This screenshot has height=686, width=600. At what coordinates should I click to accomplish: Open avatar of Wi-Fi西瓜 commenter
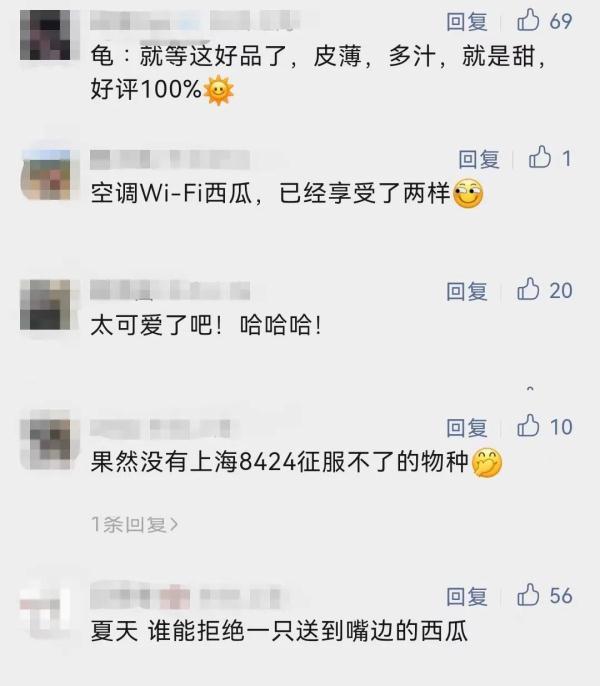(x=45, y=175)
